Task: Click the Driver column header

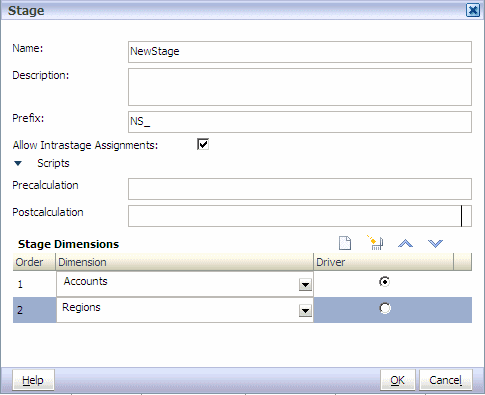Action: [x=384, y=262]
